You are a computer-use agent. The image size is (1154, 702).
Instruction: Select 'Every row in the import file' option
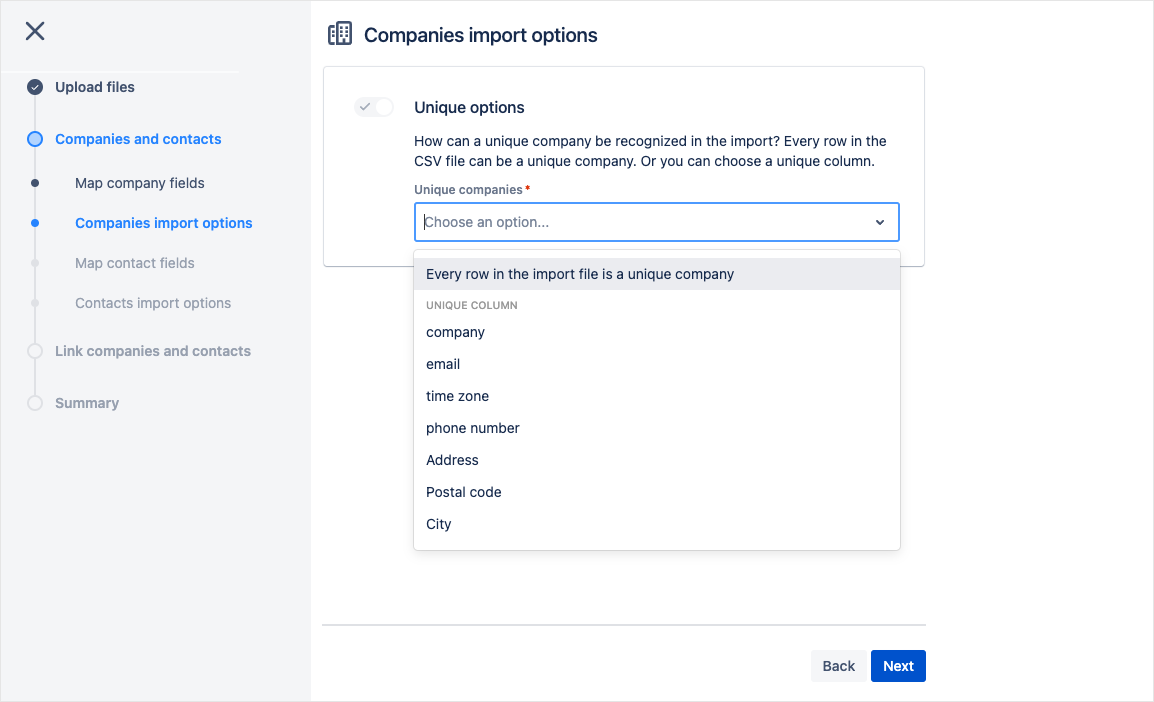point(580,274)
